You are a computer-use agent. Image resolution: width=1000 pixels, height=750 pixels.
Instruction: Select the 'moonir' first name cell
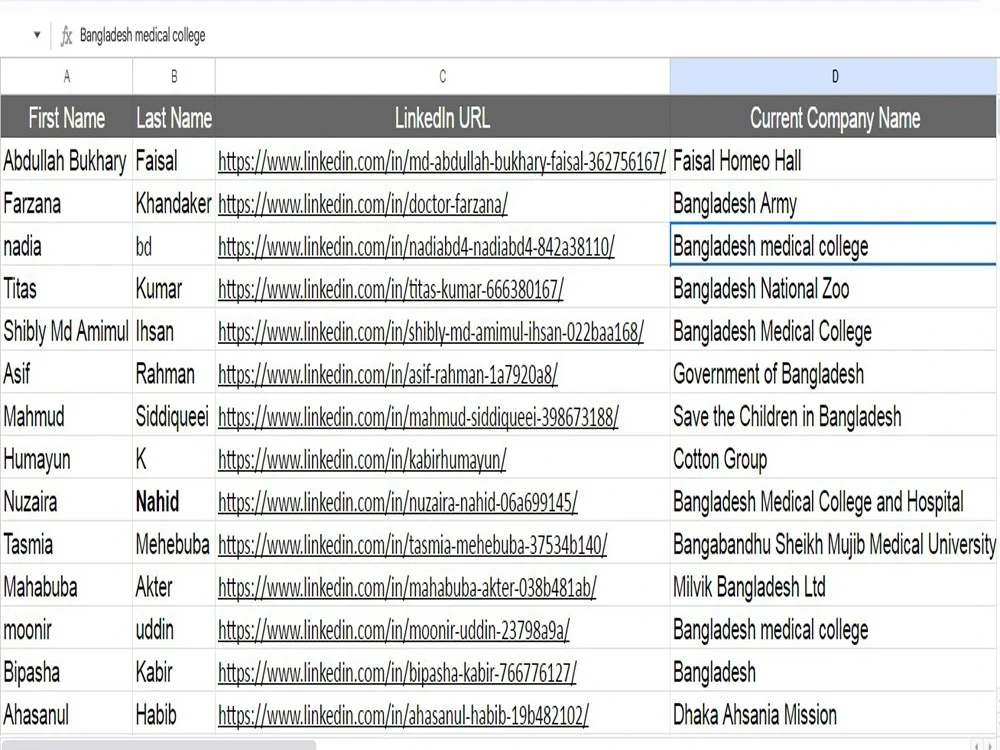click(x=66, y=629)
